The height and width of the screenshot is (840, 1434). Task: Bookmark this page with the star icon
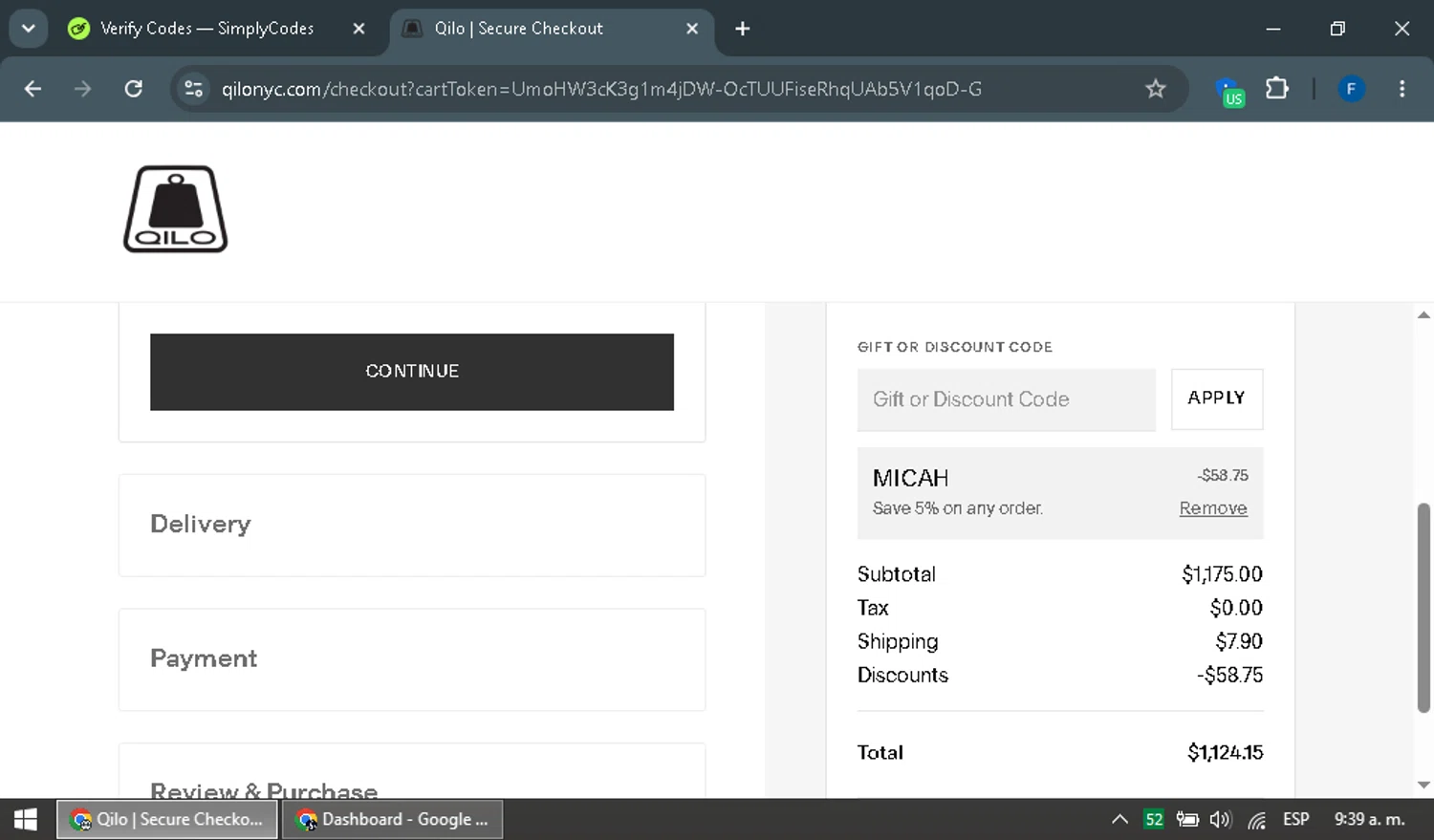click(x=1156, y=89)
